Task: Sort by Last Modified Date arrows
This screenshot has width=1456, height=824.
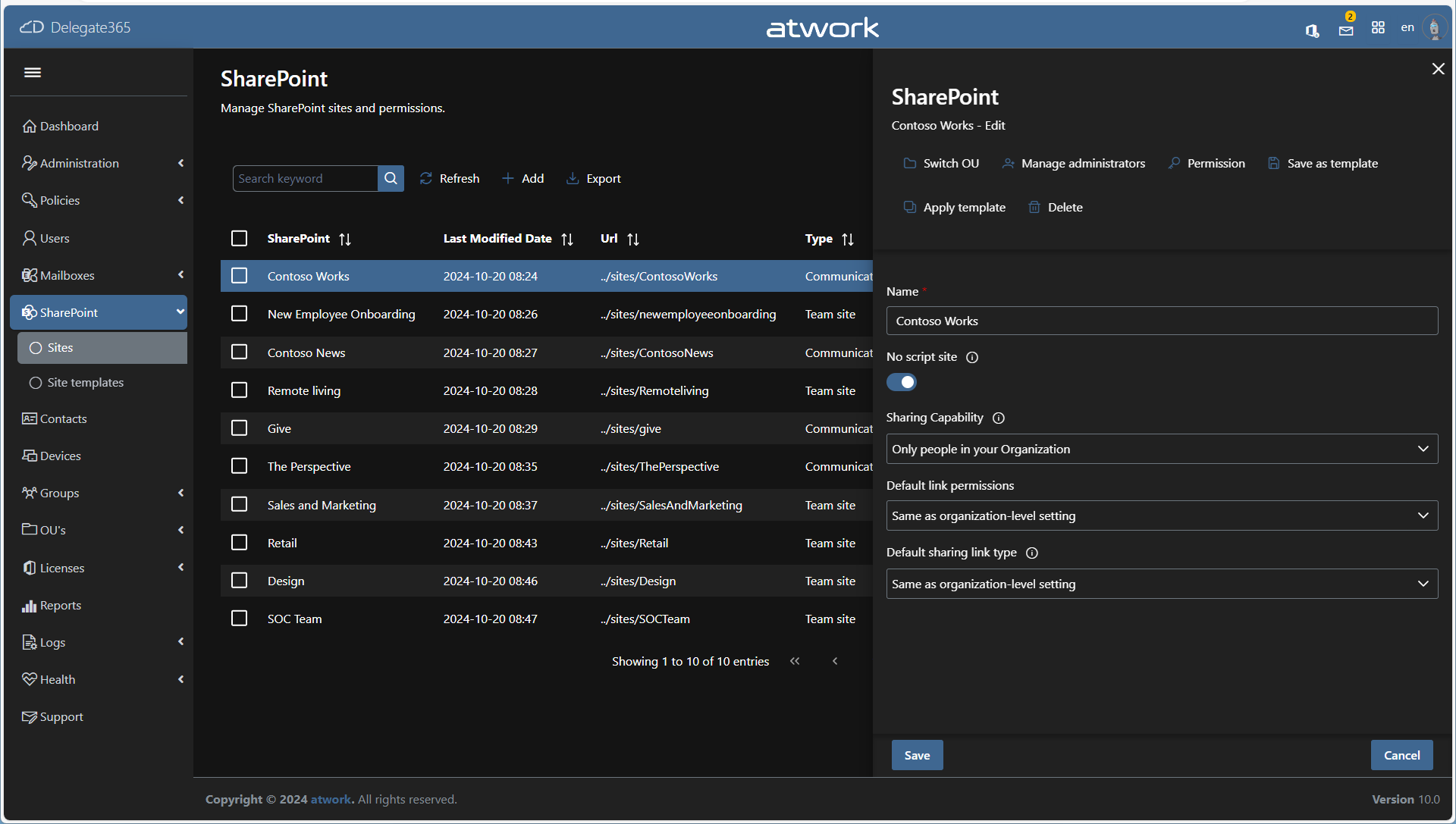Action: tap(567, 239)
